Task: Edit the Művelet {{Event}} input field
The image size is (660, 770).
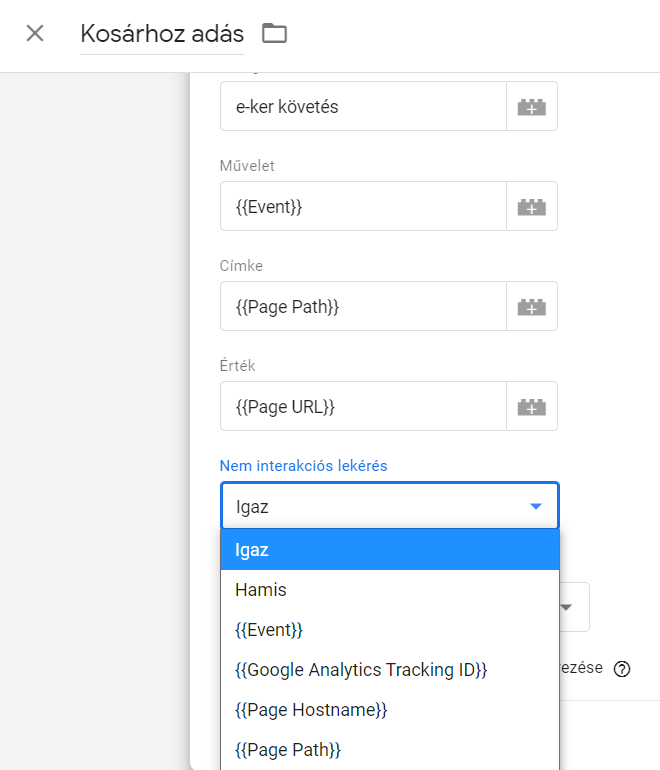Action: (363, 206)
